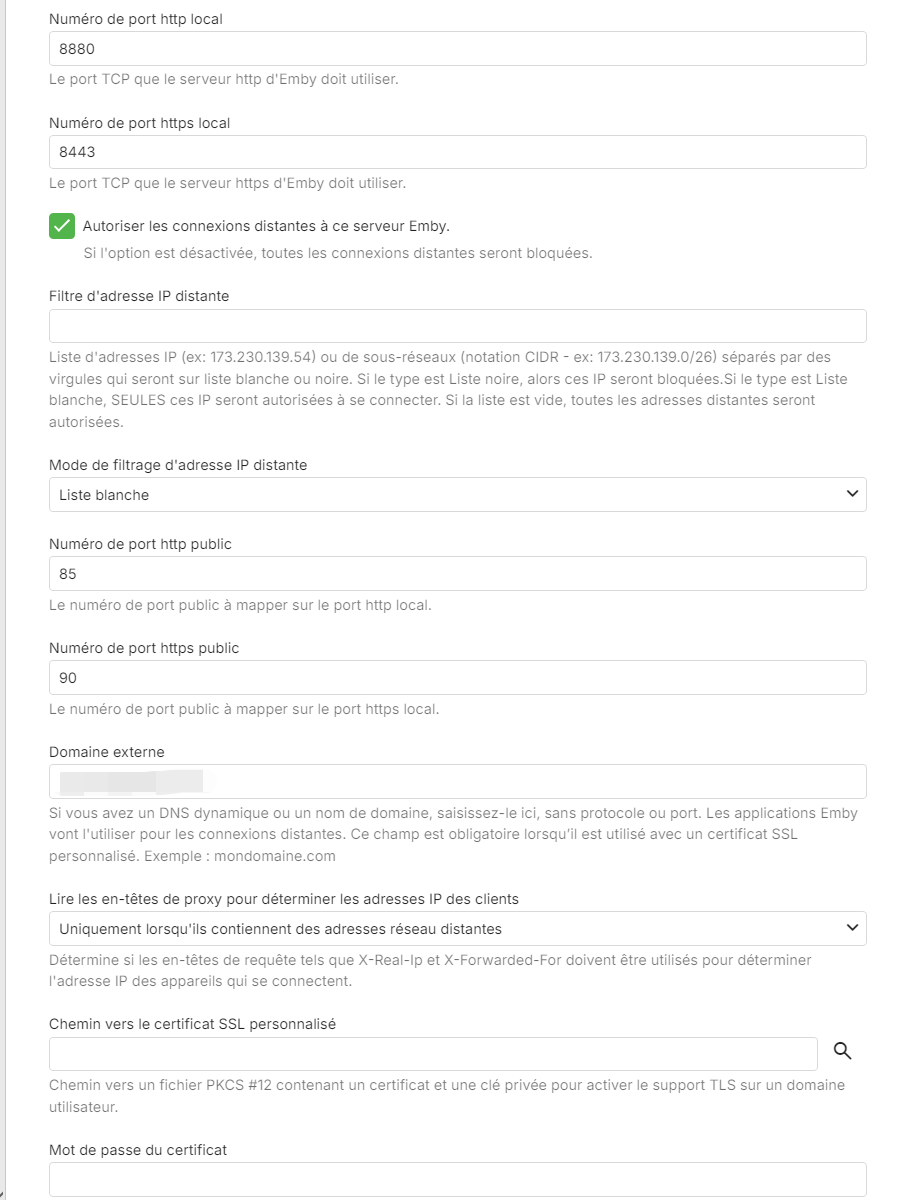Click the chevron arrow on proxy headers dropdown
The height and width of the screenshot is (1200, 906).
tap(852, 928)
